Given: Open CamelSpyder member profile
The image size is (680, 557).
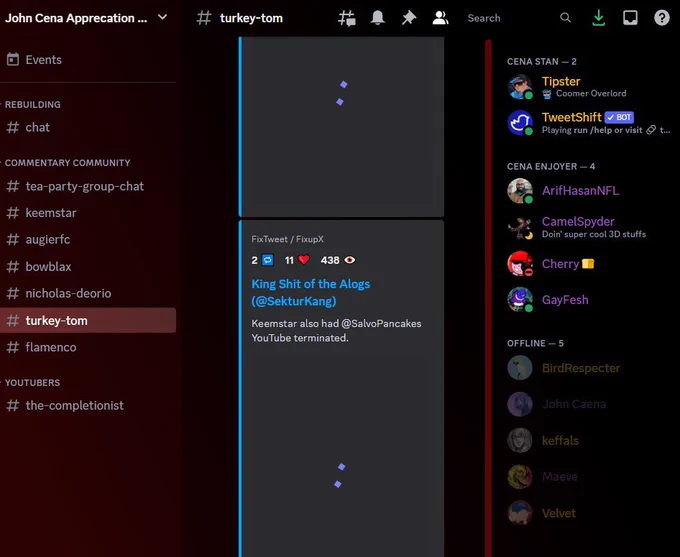Looking at the screenshot, I should [x=590, y=227].
